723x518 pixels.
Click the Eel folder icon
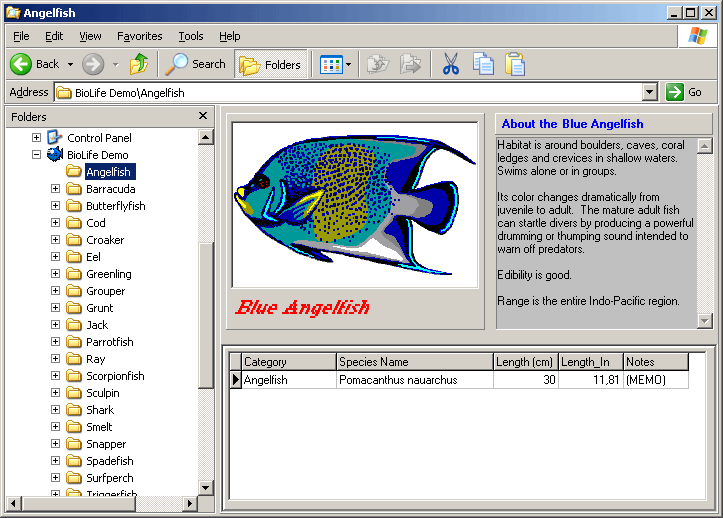pos(73,256)
